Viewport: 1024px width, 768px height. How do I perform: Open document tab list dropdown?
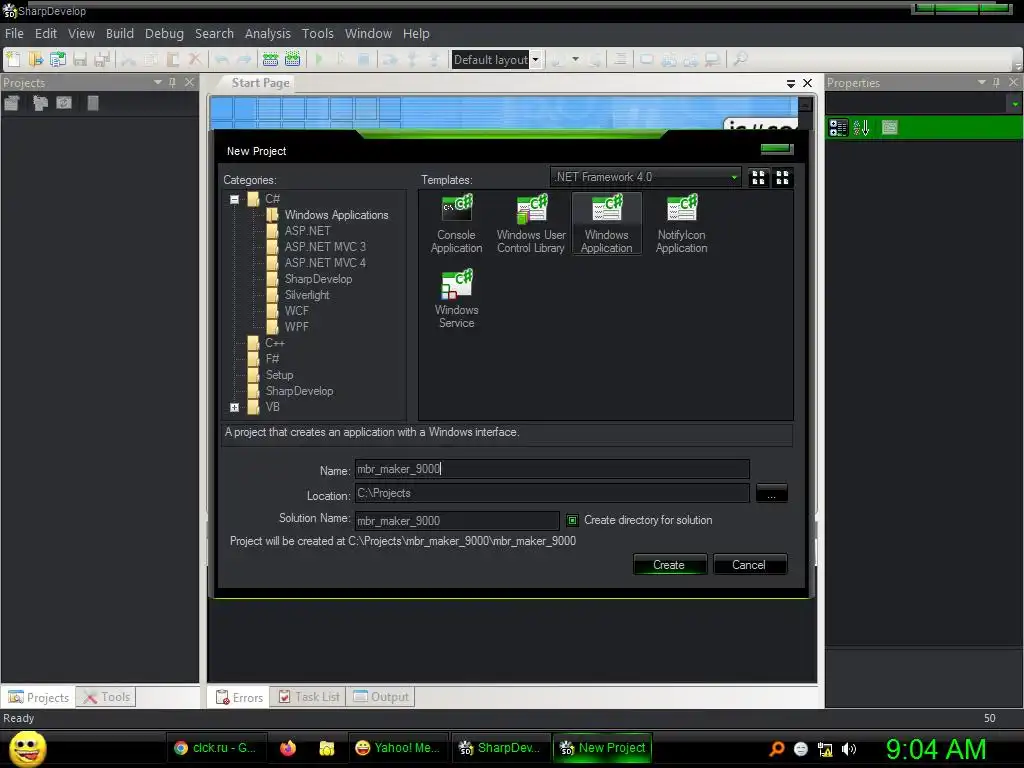(791, 83)
